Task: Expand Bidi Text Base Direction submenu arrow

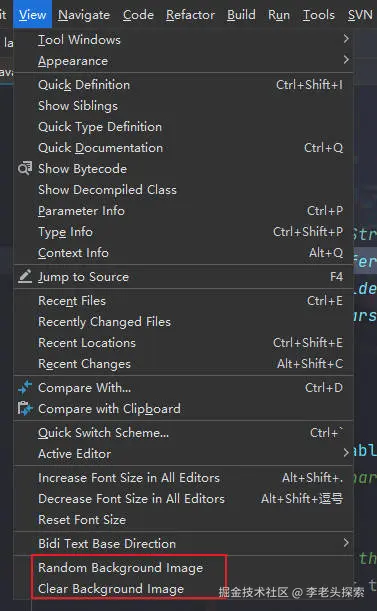Action: pyautogui.click(x=346, y=543)
